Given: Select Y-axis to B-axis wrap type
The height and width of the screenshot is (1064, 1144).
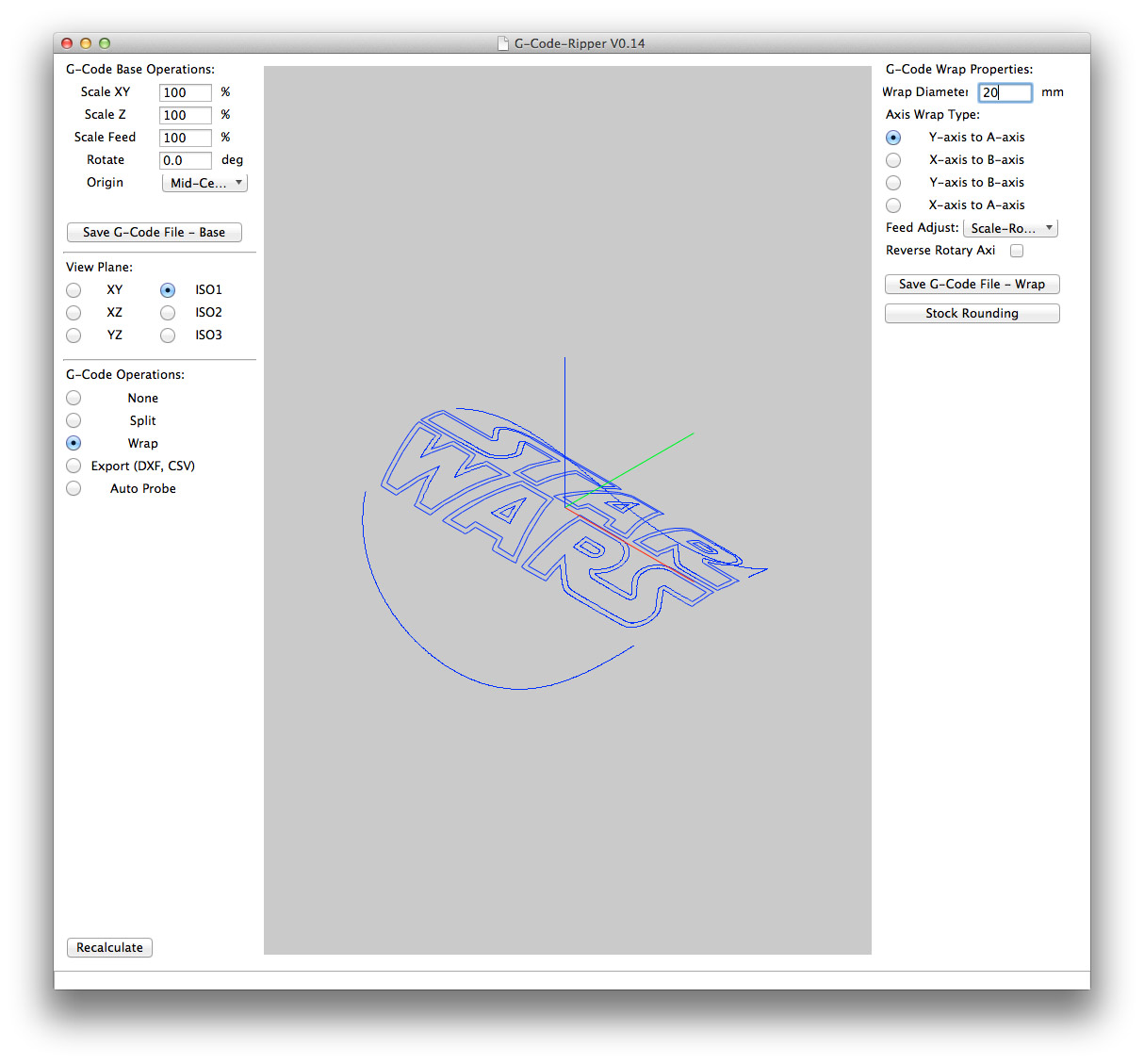Looking at the screenshot, I should point(893,183).
